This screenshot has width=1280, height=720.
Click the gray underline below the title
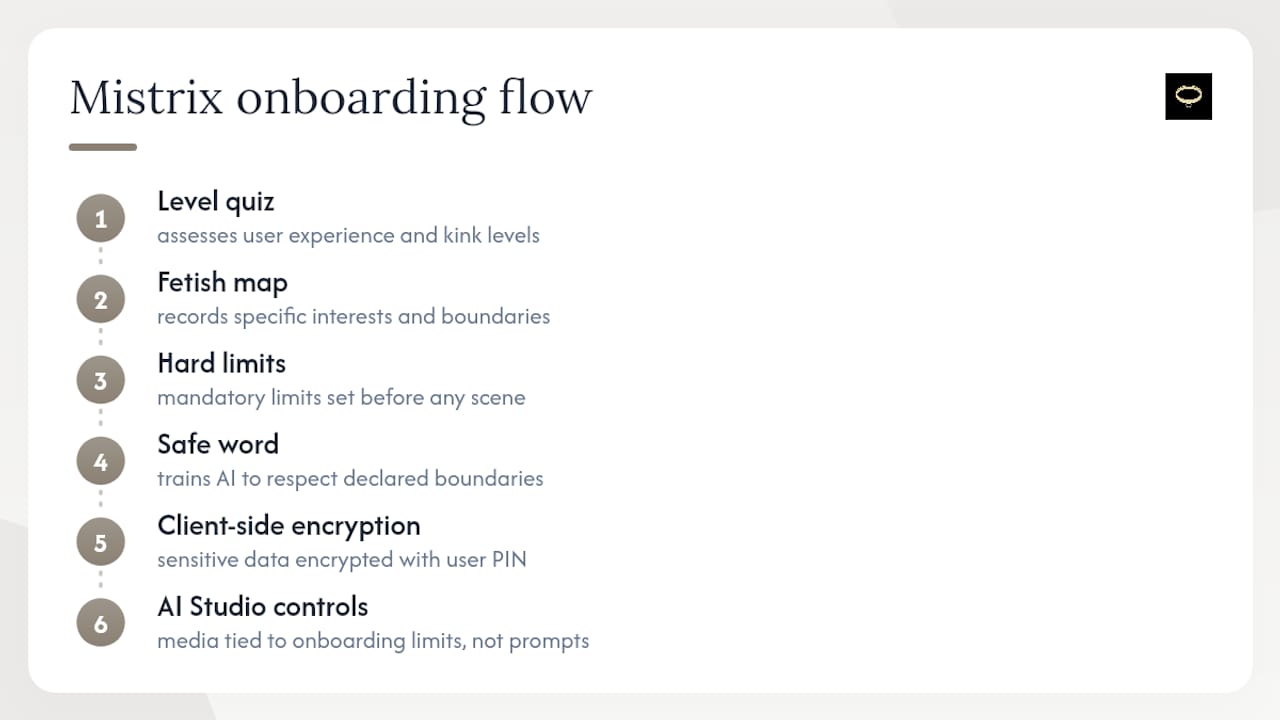[x=103, y=147]
